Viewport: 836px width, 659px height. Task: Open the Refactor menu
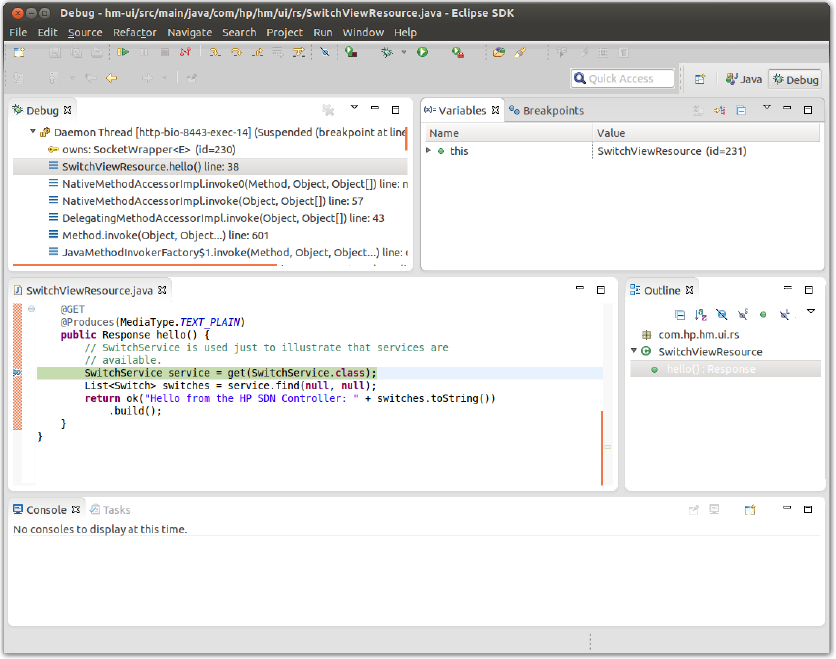click(134, 32)
